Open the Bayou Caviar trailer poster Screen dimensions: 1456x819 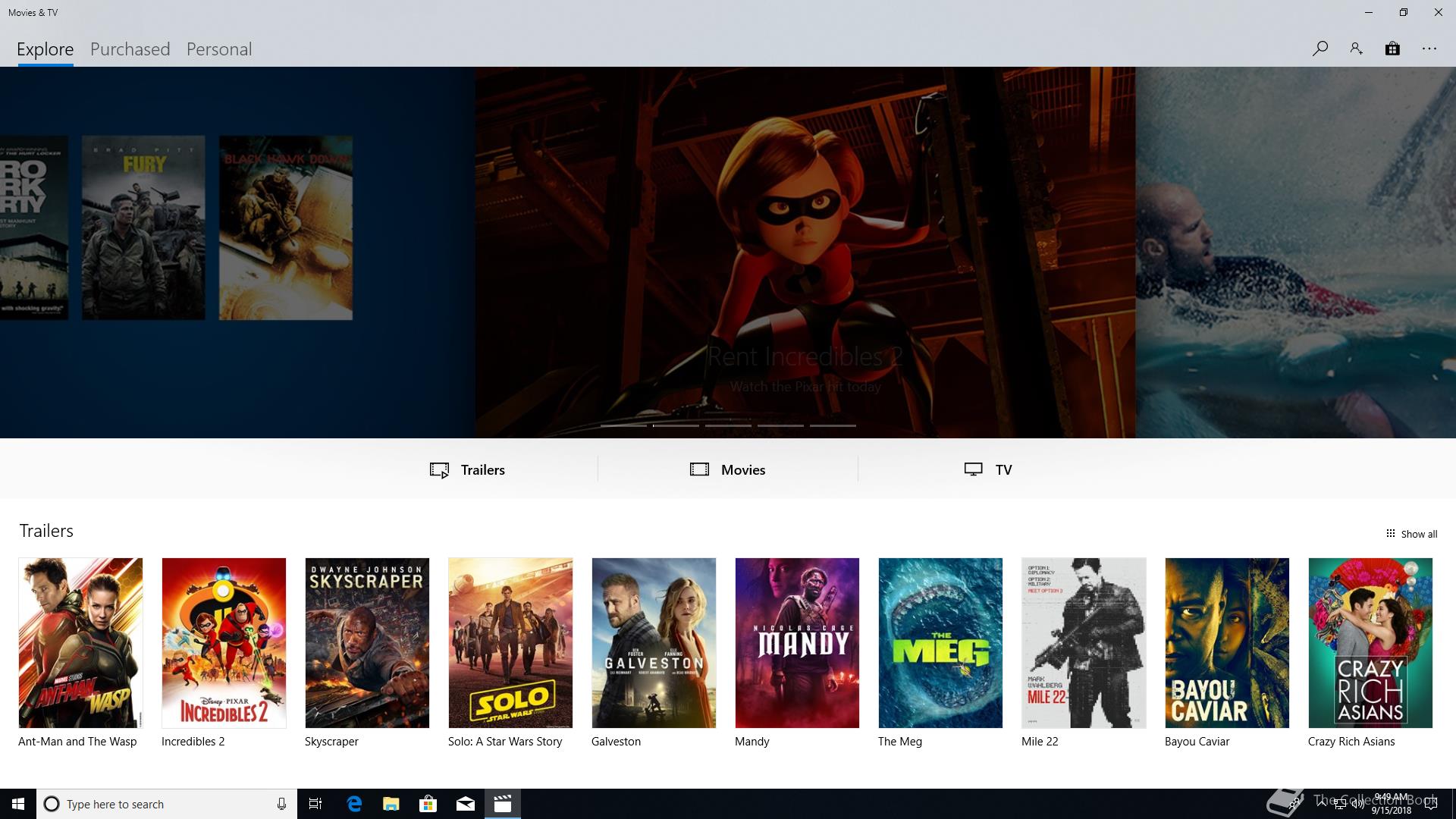click(x=1227, y=643)
